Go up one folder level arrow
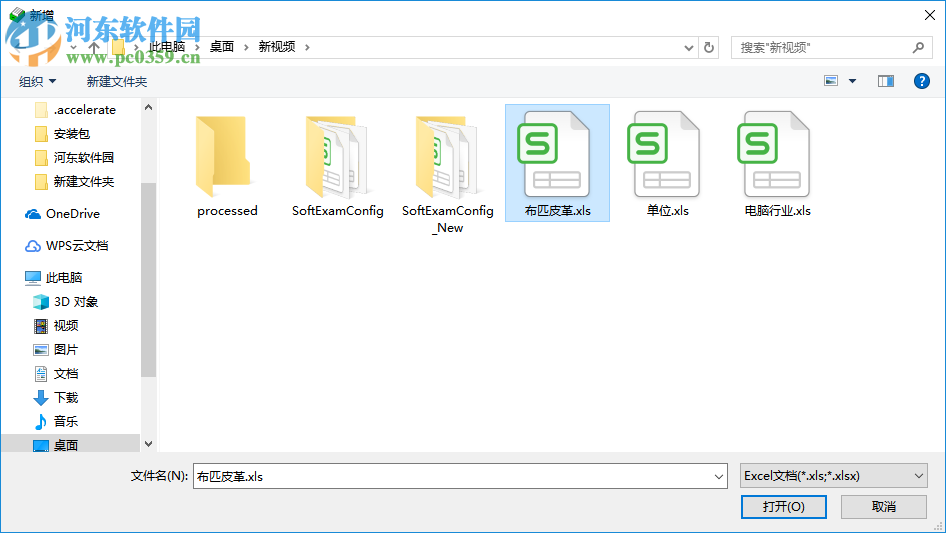 pos(94,47)
